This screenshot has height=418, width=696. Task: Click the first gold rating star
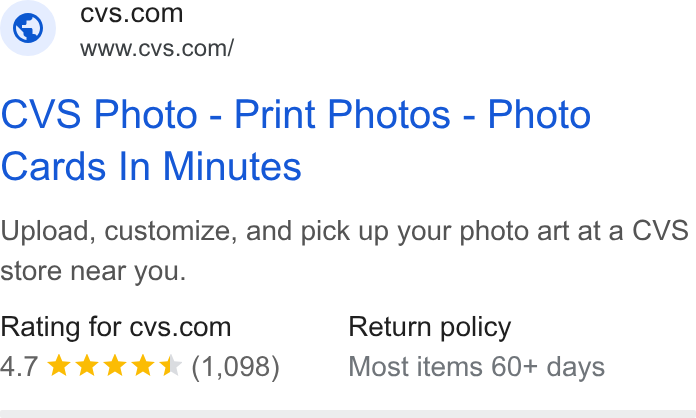tap(59, 366)
